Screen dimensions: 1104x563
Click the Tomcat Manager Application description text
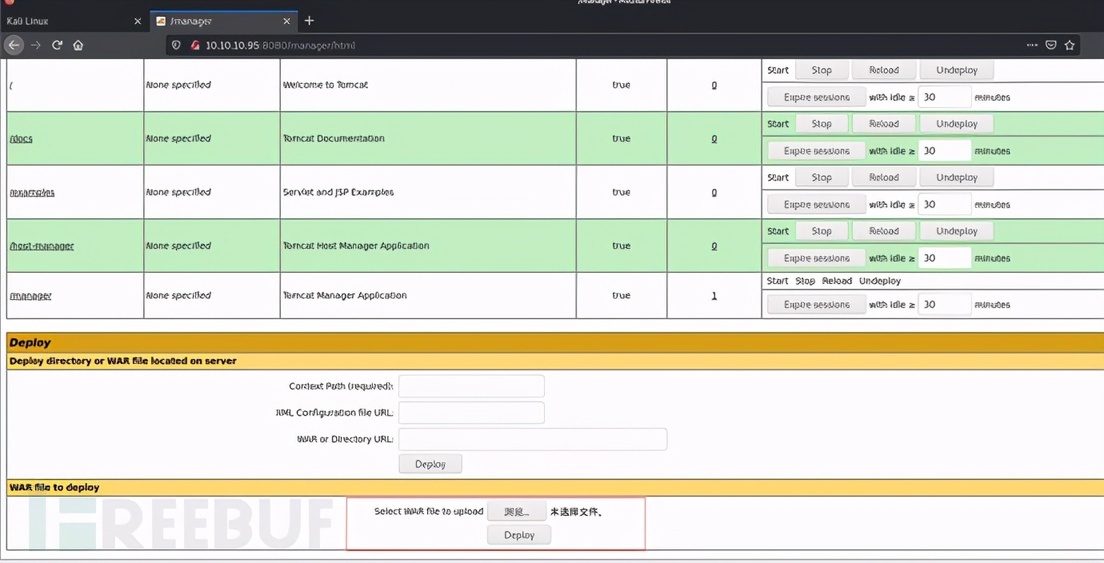345,296
